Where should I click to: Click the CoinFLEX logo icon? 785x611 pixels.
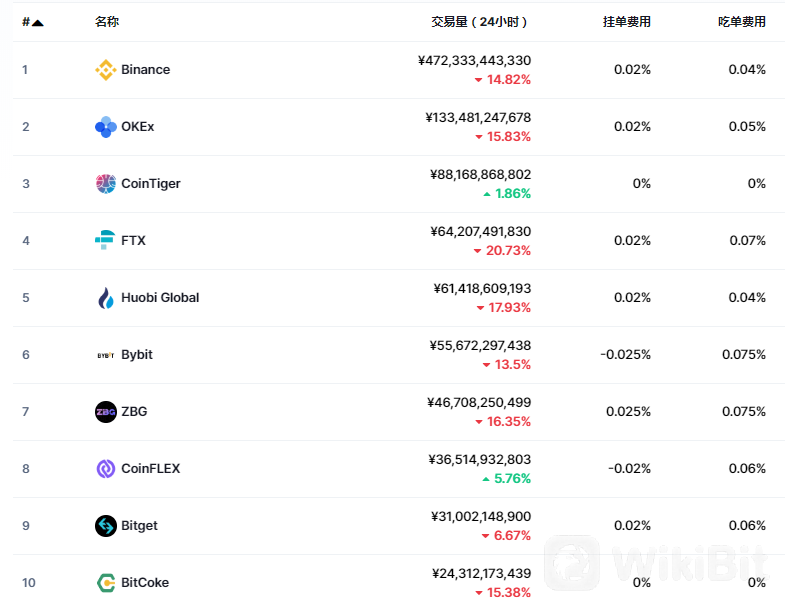(x=106, y=469)
